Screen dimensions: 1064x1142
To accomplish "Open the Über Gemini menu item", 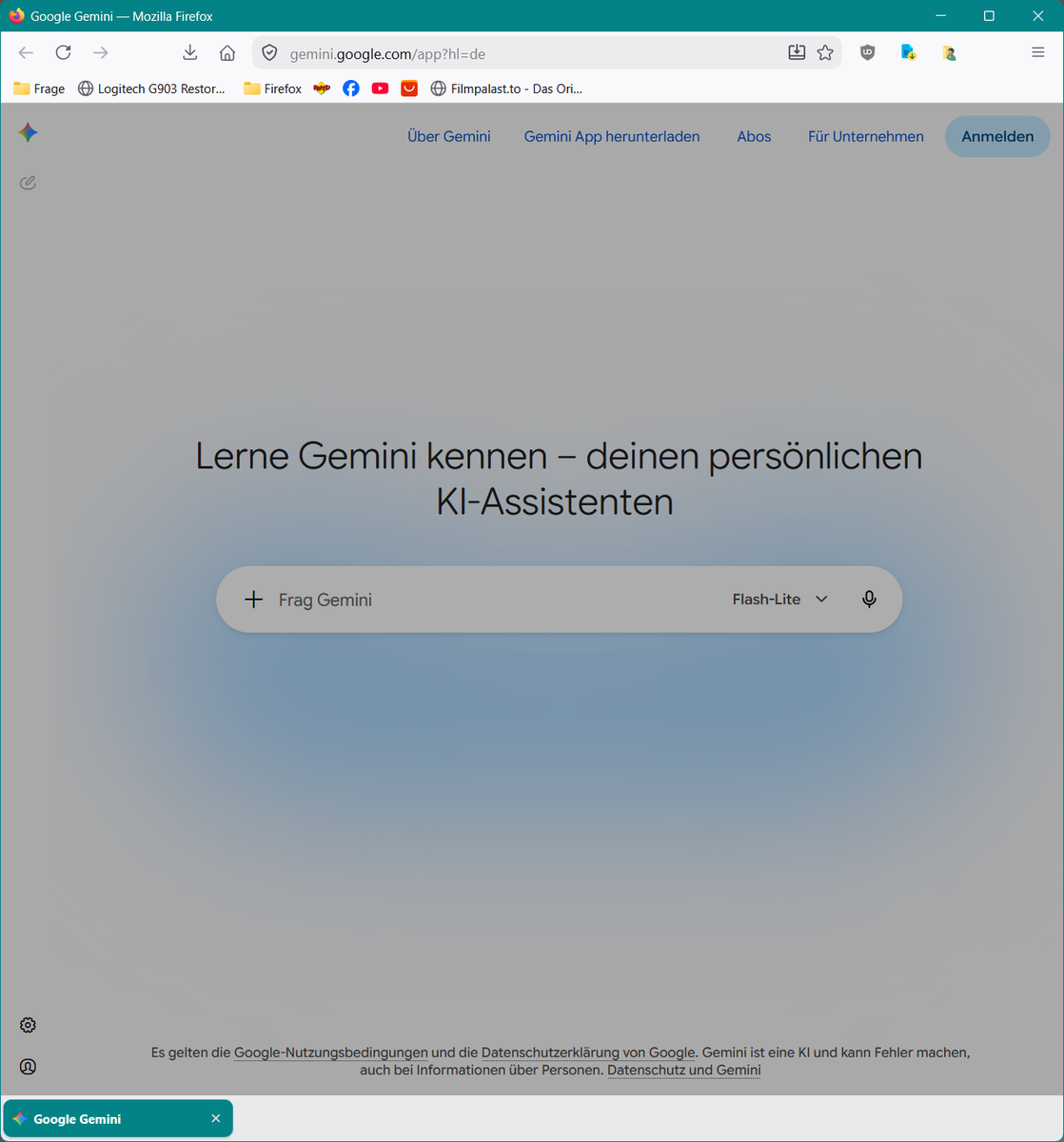I will (x=449, y=137).
